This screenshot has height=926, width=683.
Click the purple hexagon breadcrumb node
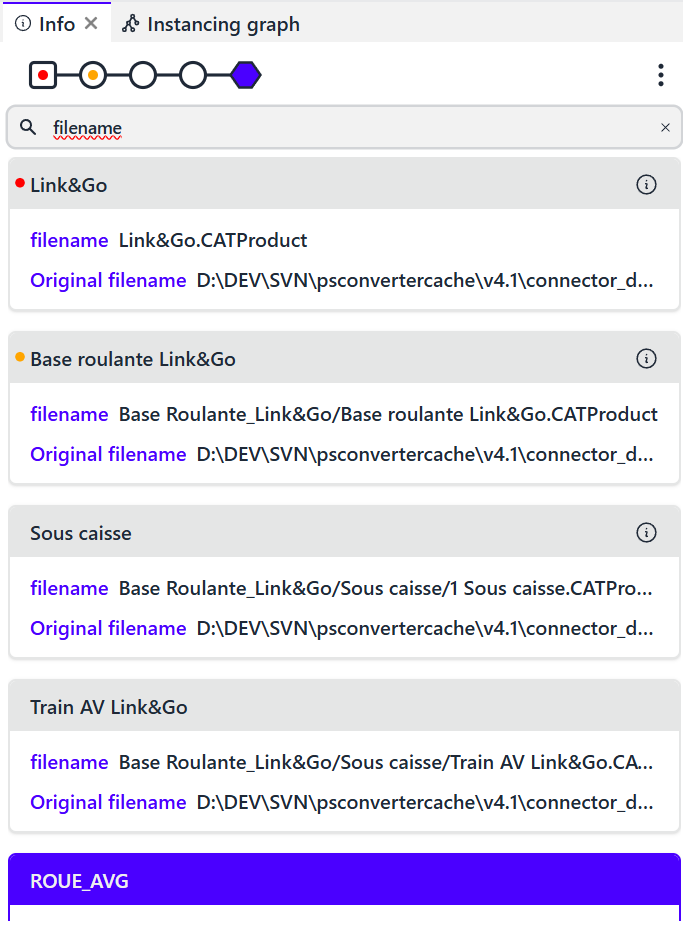point(246,75)
